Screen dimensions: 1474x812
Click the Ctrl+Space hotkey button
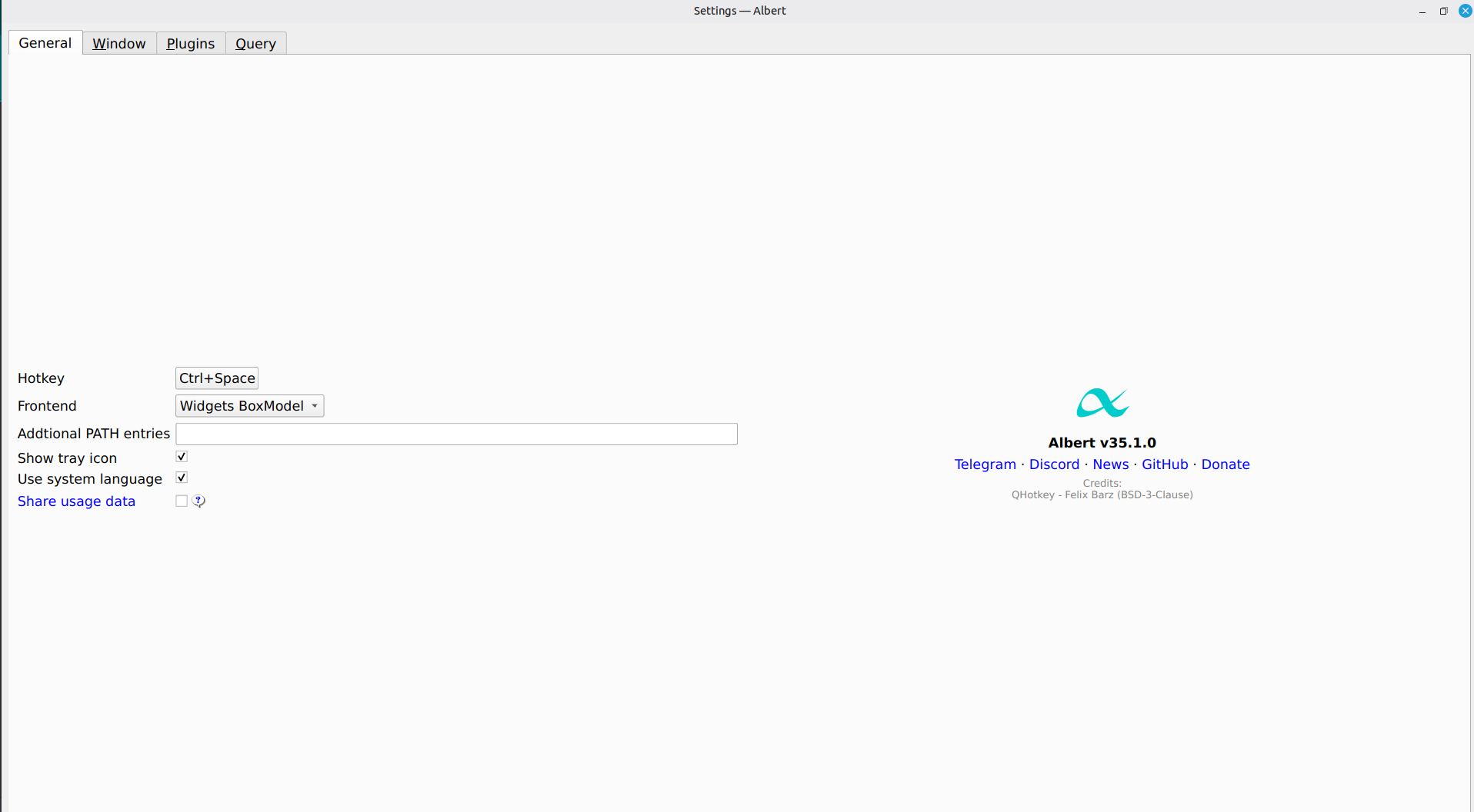pos(217,378)
